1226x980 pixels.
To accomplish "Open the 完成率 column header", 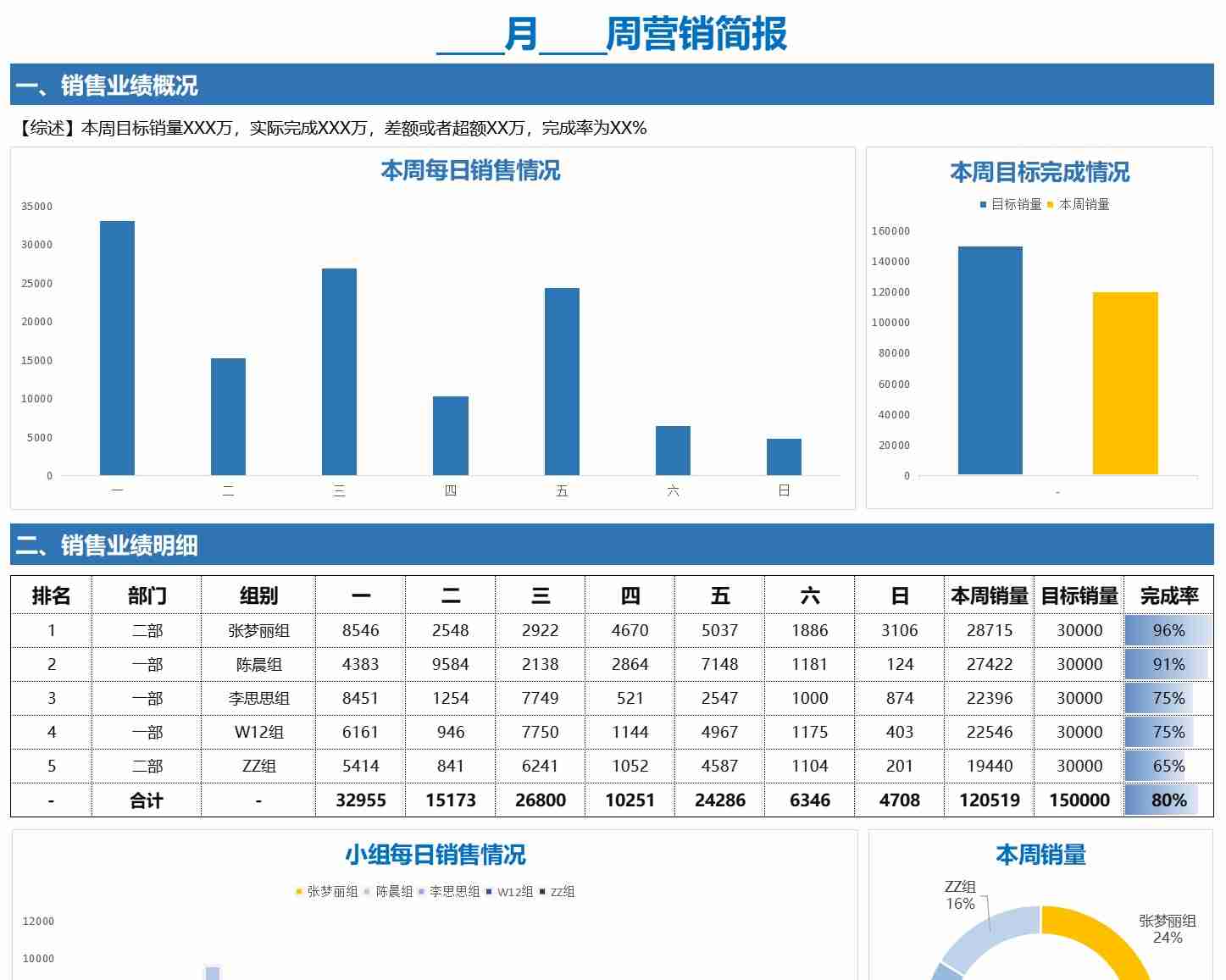I will tap(1169, 595).
